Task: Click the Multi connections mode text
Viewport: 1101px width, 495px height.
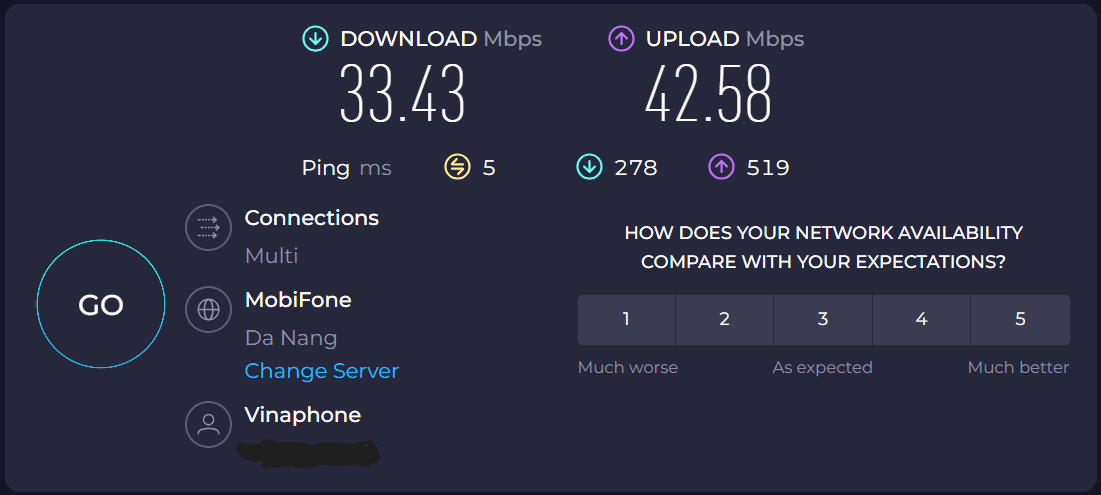Action: click(271, 256)
